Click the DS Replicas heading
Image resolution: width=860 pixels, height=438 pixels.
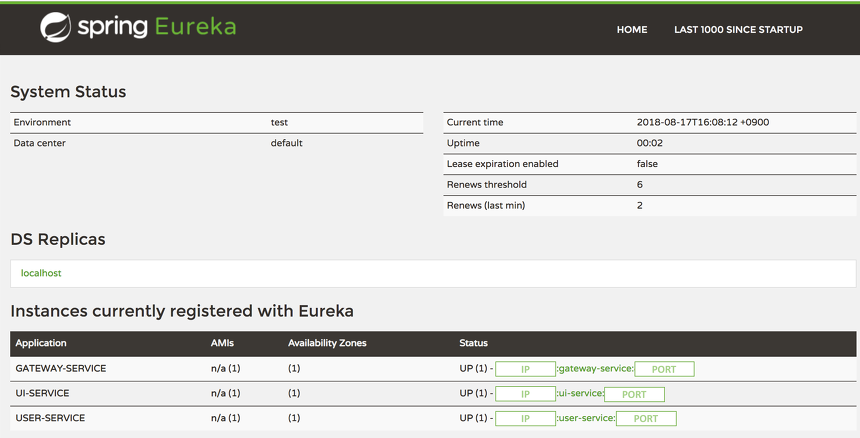pyautogui.click(x=58, y=240)
